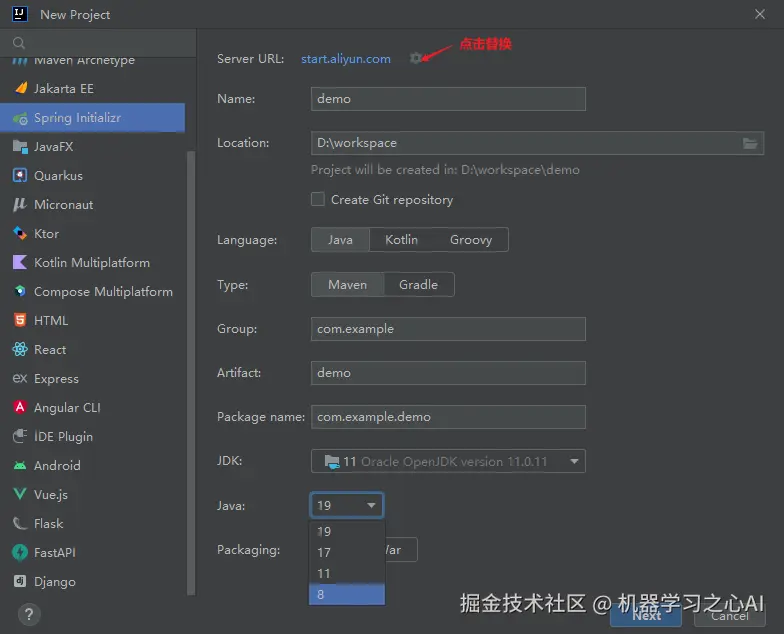This screenshot has height=634, width=784.
Task: Enable Create Git repository checkbox
Action: pos(318,200)
